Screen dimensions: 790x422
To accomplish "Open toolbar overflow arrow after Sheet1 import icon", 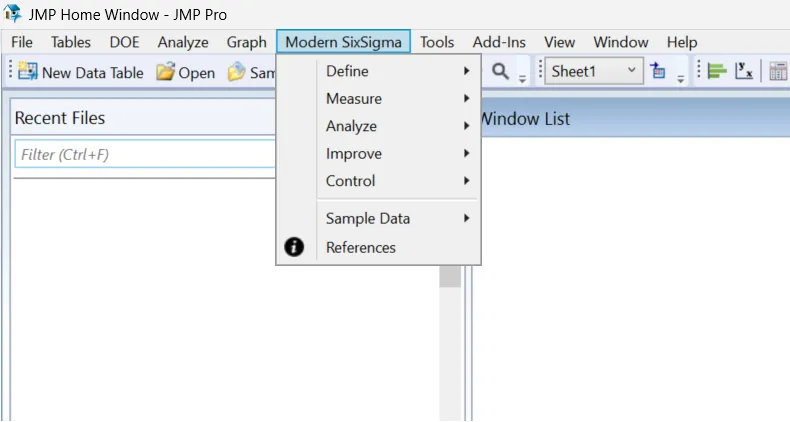I will coord(681,79).
